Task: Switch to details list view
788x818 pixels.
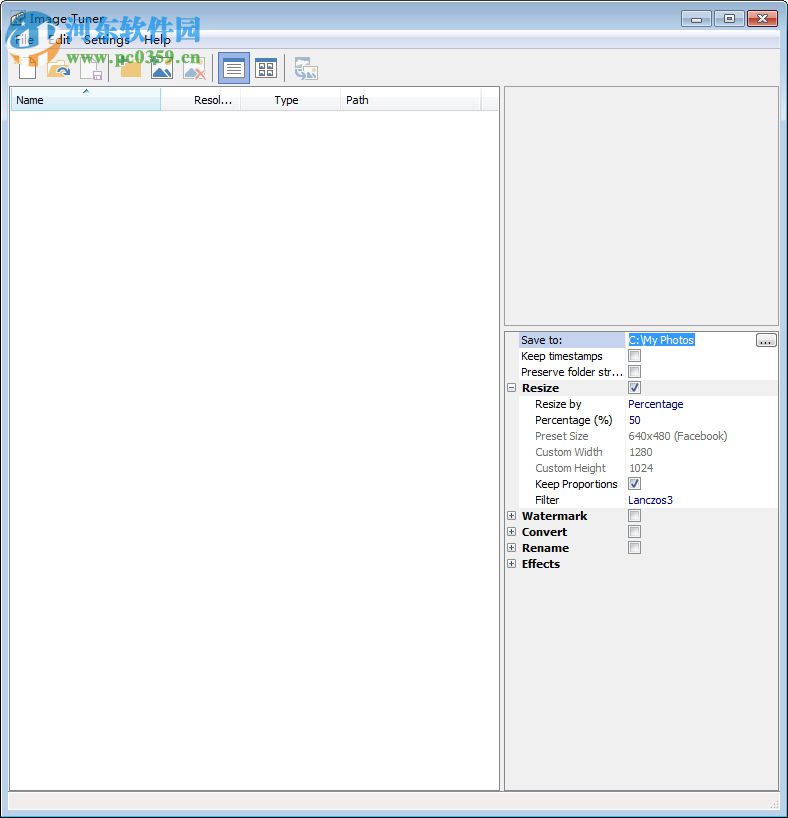Action: (233, 68)
